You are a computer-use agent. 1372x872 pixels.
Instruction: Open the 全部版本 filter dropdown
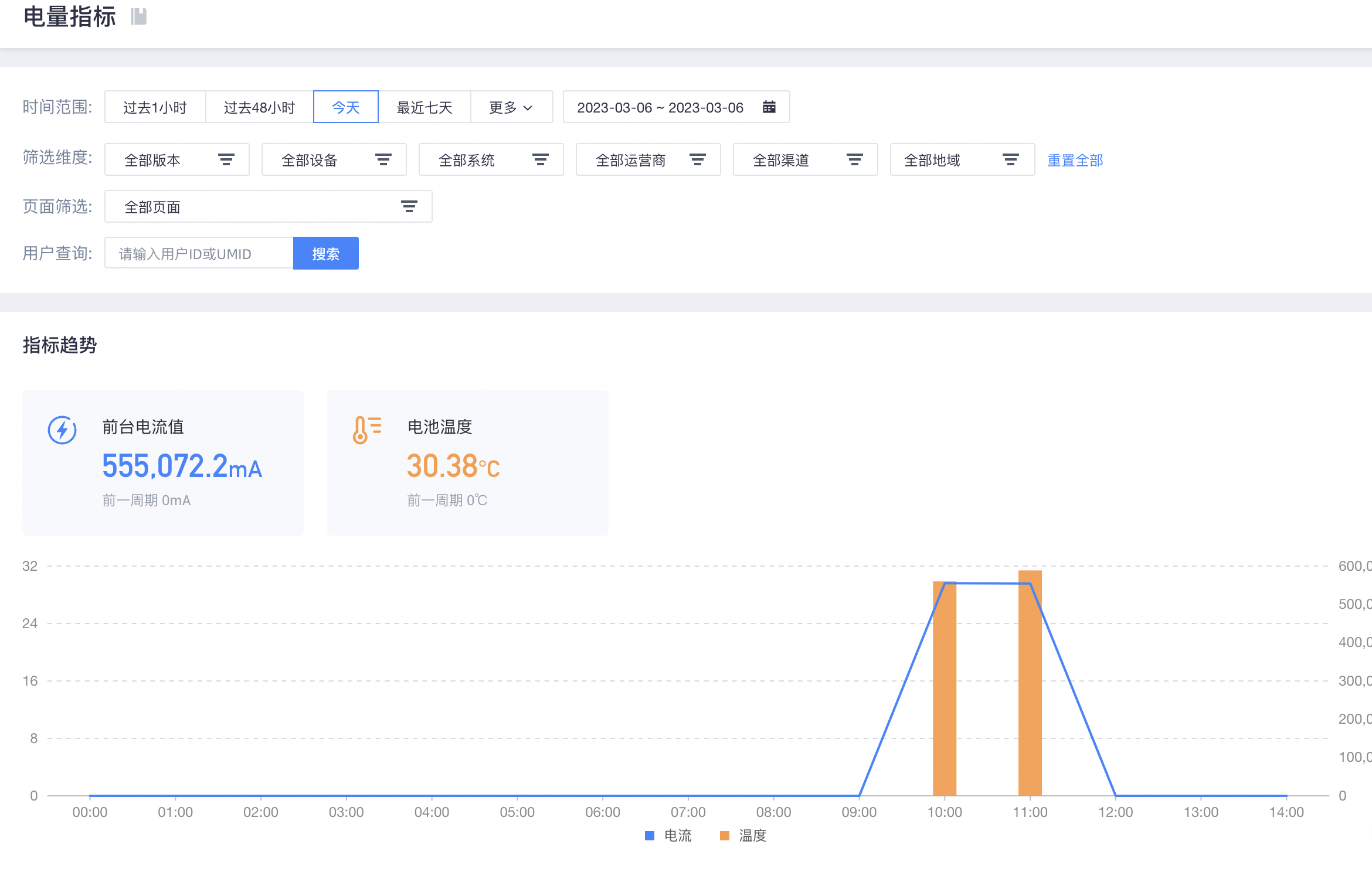[177, 159]
